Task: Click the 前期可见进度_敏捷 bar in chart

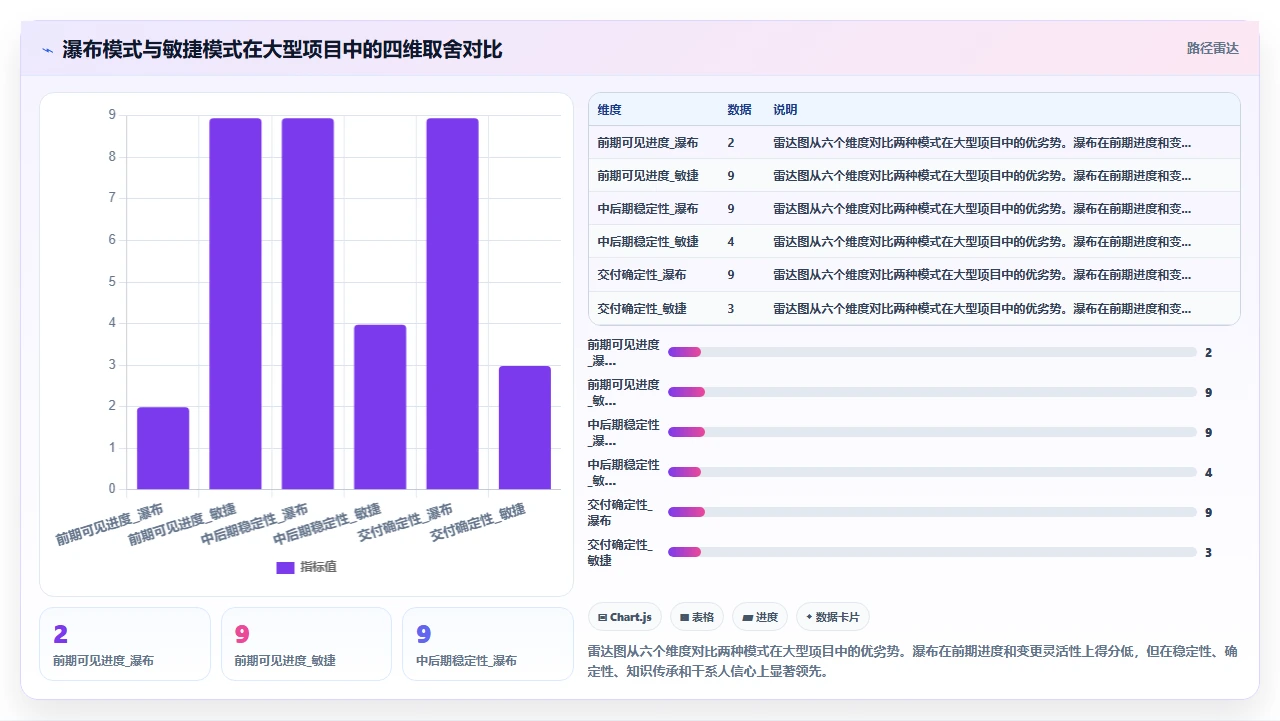Action: 235,303
